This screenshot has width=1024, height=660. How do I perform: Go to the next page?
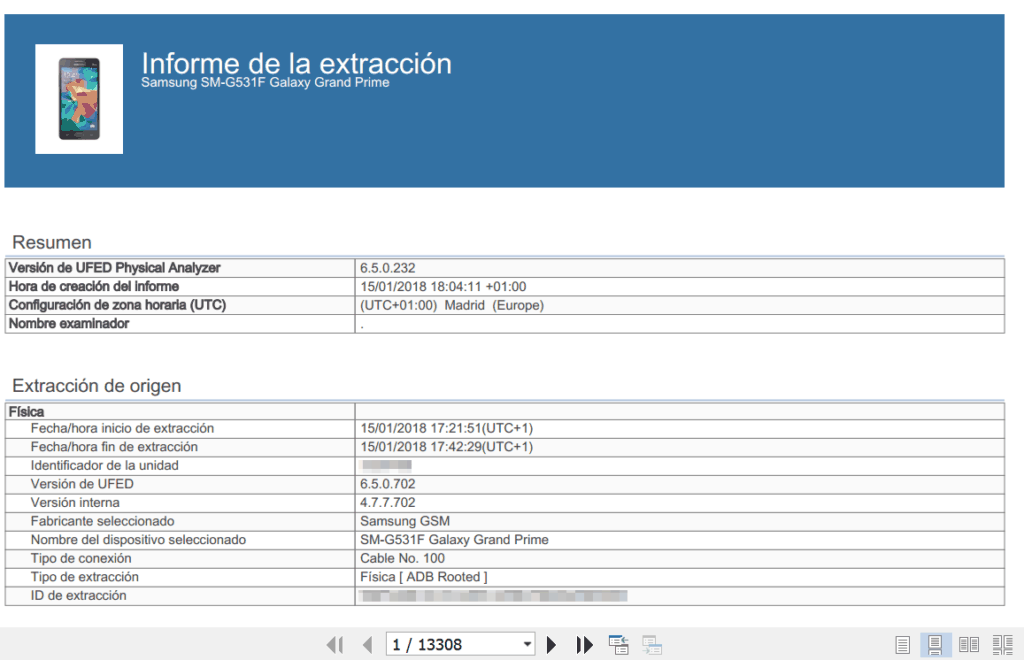pos(551,645)
